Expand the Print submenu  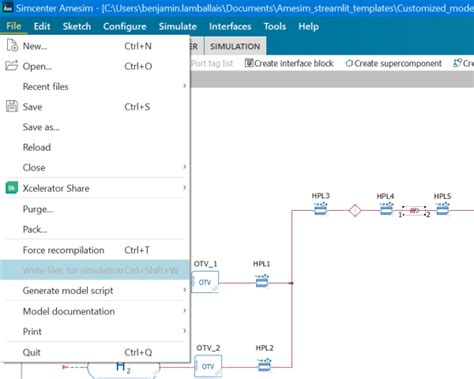pyautogui.click(x=95, y=332)
